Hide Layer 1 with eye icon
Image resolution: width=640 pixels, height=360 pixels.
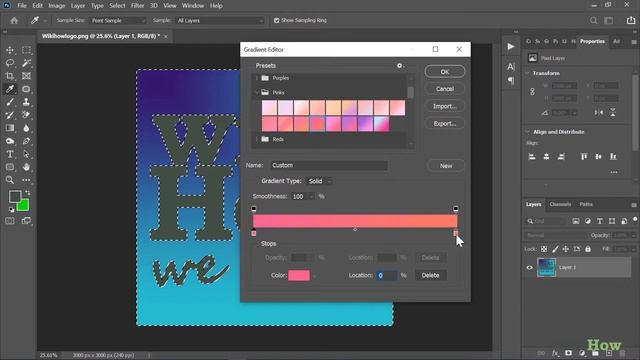529,268
